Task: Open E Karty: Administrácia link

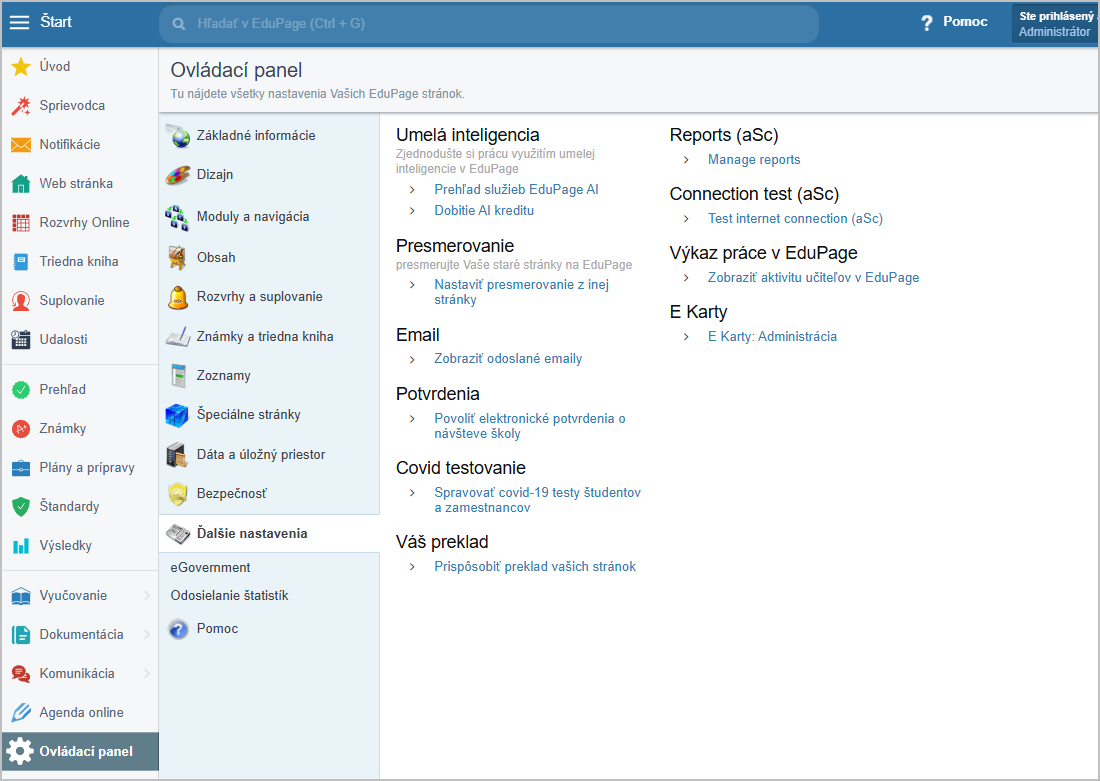Action: (772, 336)
